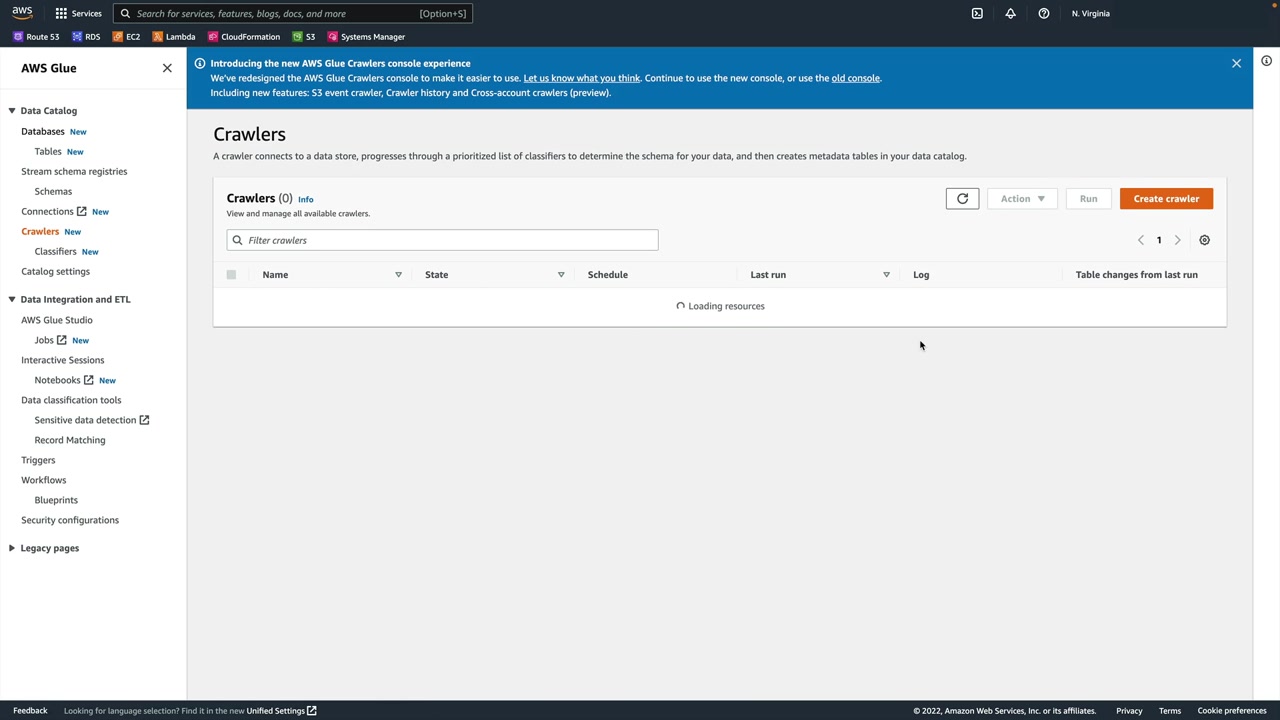Open Data classification tools

(x=71, y=400)
